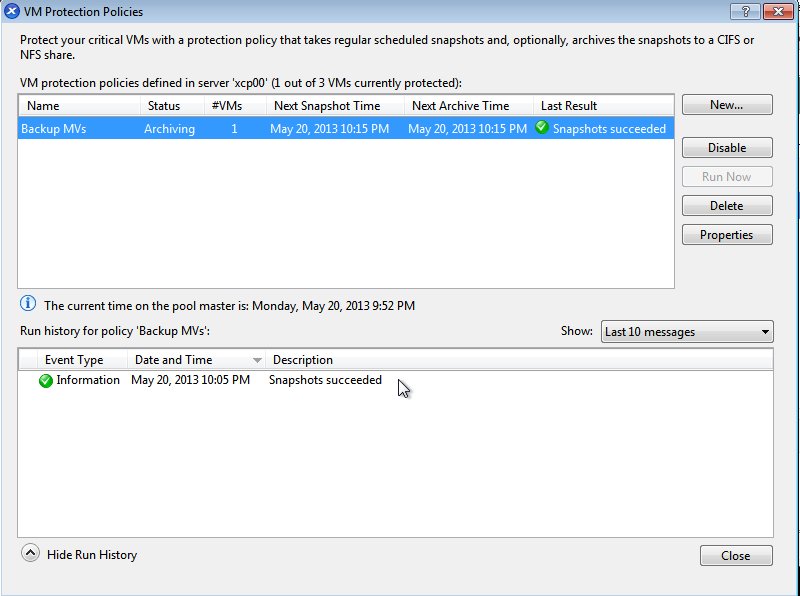Sort policies by the Name column header
Image resolution: width=800 pixels, height=596 pixels.
(x=80, y=106)
